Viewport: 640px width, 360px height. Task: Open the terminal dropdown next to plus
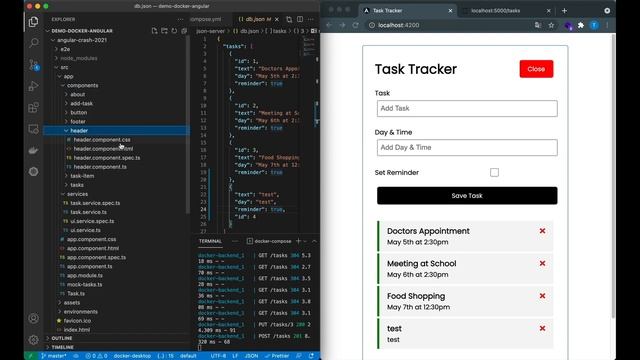(305, 241)
